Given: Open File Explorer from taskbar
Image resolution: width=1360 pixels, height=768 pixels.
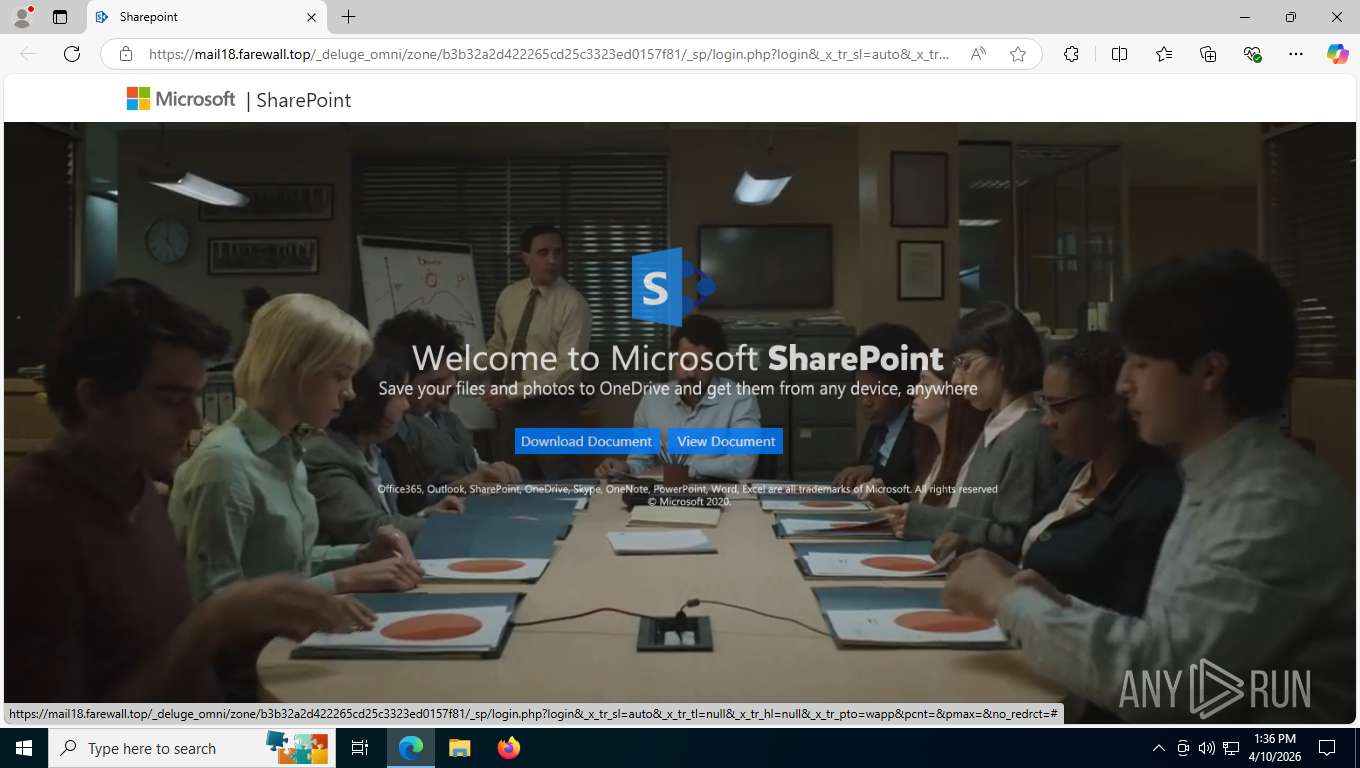Looking at the screenshot, I should coord(459,748).
